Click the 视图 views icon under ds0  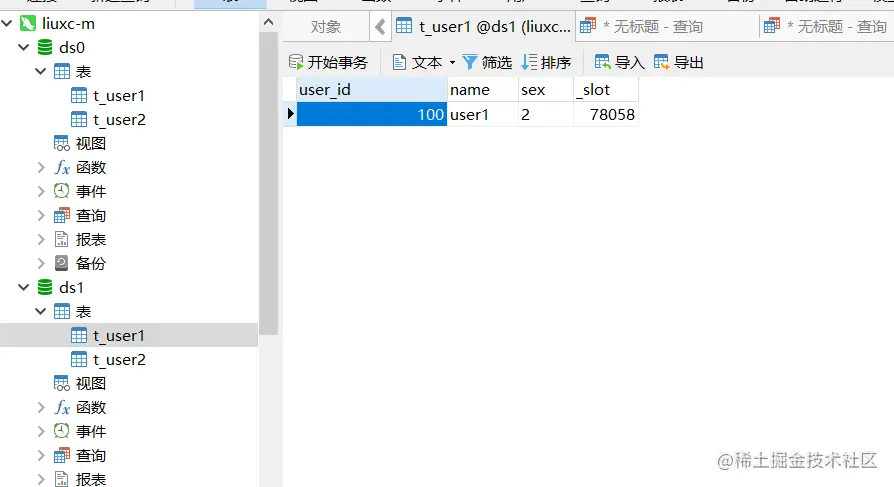coord(62,144)
